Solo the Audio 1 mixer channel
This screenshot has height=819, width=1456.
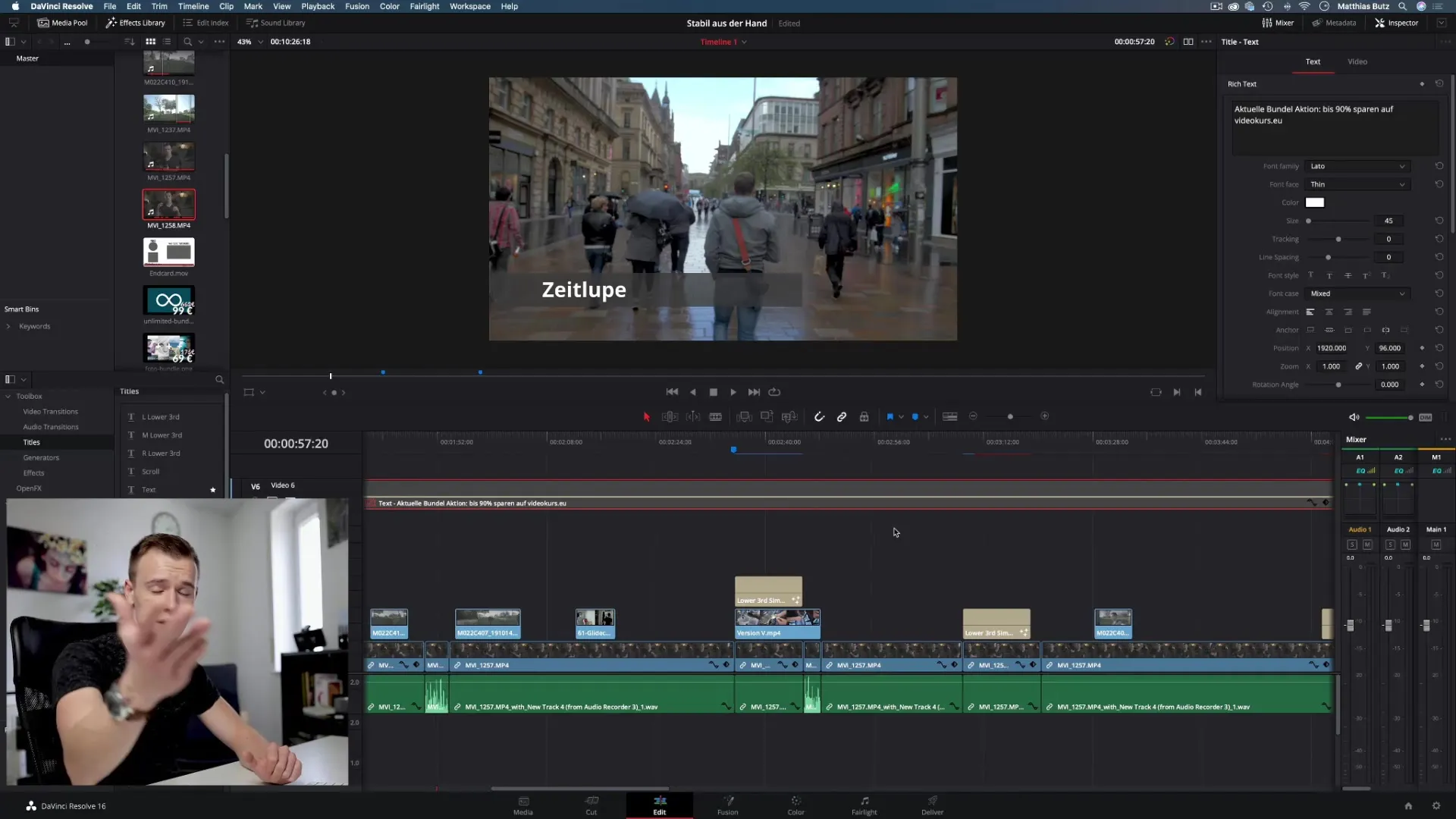tap(1351, 545)
